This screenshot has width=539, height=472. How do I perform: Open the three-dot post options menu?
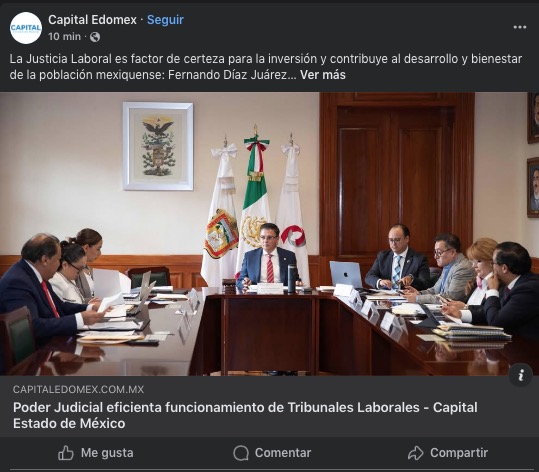519,27
